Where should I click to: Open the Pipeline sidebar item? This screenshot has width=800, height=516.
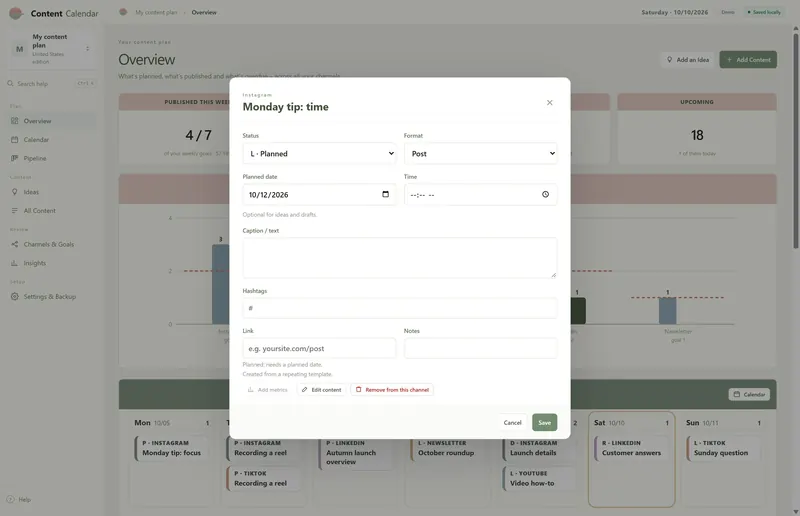pos(52,158)
